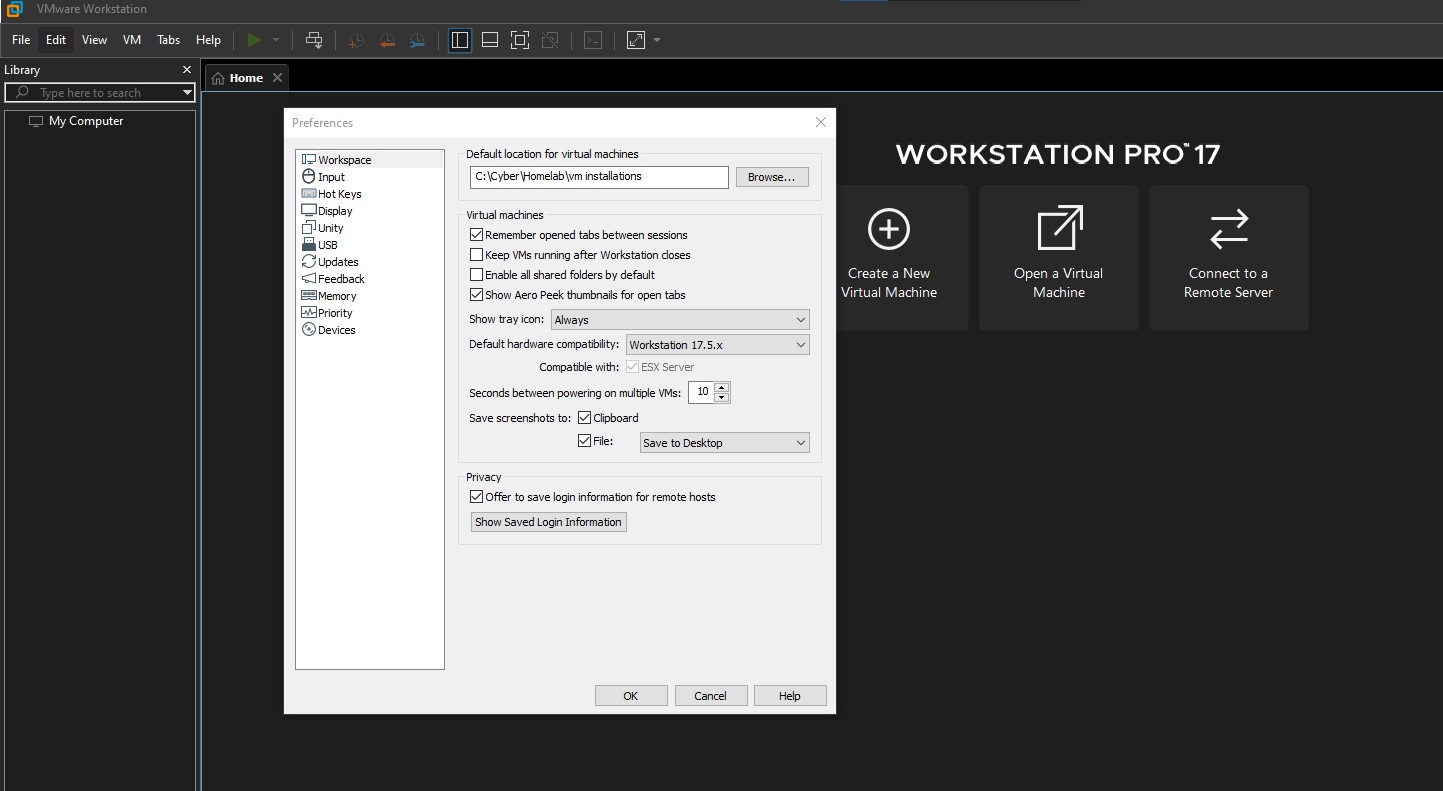The width and height of the screenshot is (1443, 791).
Task: Click Create a New Virtual Machine
Action: click(888, 258)
